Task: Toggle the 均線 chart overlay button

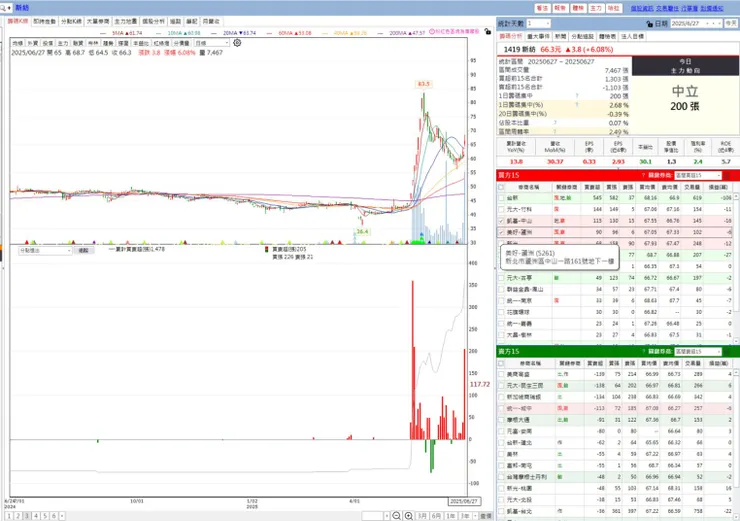Action: click(x=17, y=43)
